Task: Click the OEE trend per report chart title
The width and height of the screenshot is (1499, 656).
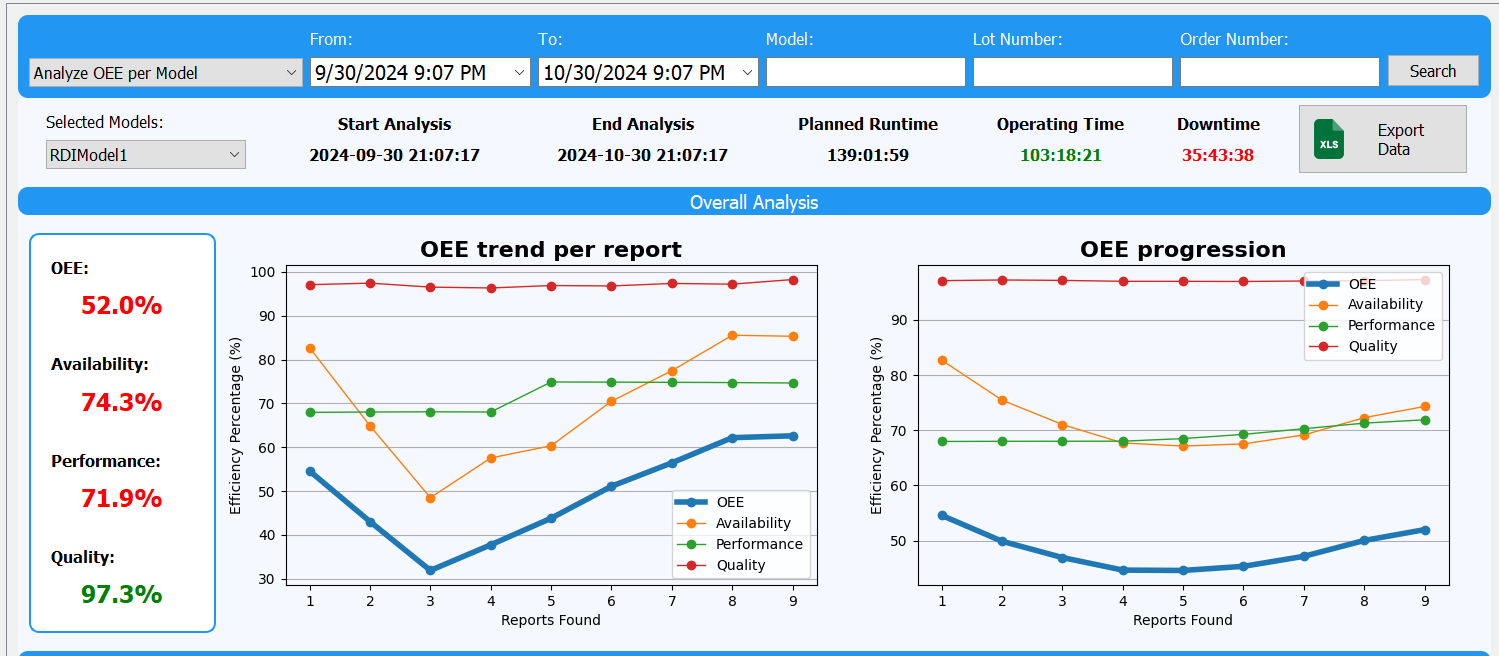Action: click(551, 249)
